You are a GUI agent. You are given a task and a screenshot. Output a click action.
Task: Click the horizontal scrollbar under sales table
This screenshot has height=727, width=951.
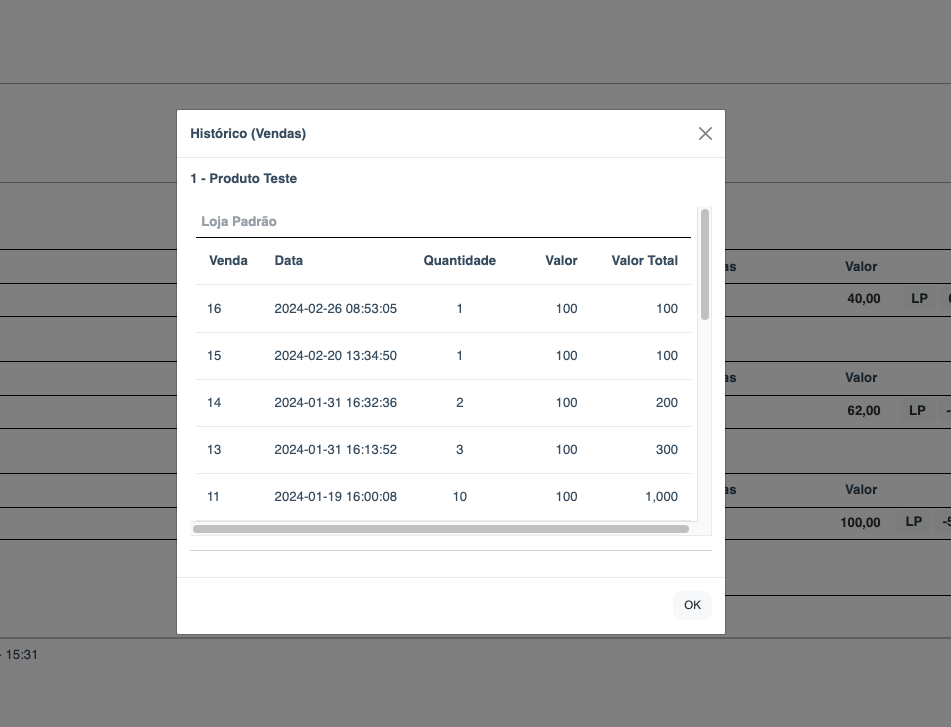tap(441, 528)
